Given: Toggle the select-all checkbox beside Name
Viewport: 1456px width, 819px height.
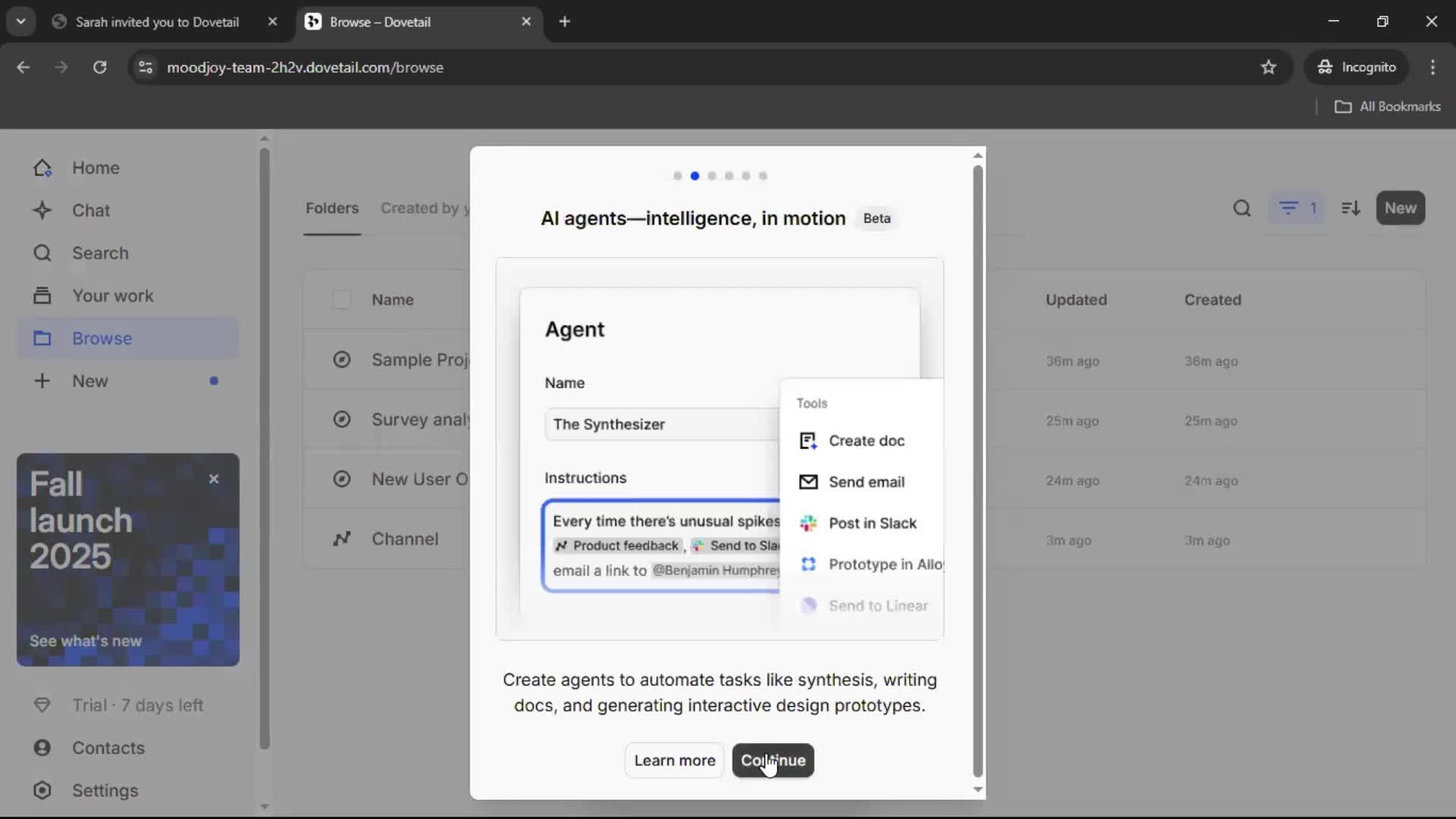Looking at the screenshot, I should click(x=341, y=300).
